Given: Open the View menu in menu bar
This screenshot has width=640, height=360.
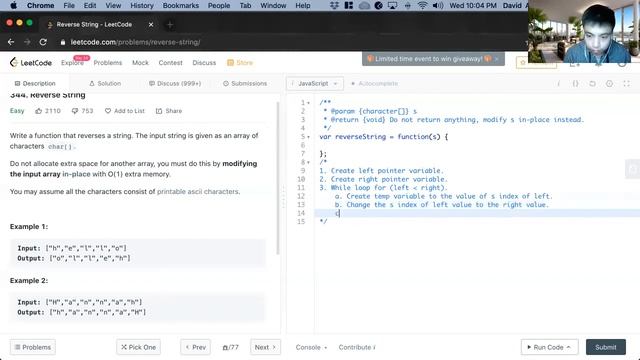Looking at the screenshot, I should click(113, 5).
